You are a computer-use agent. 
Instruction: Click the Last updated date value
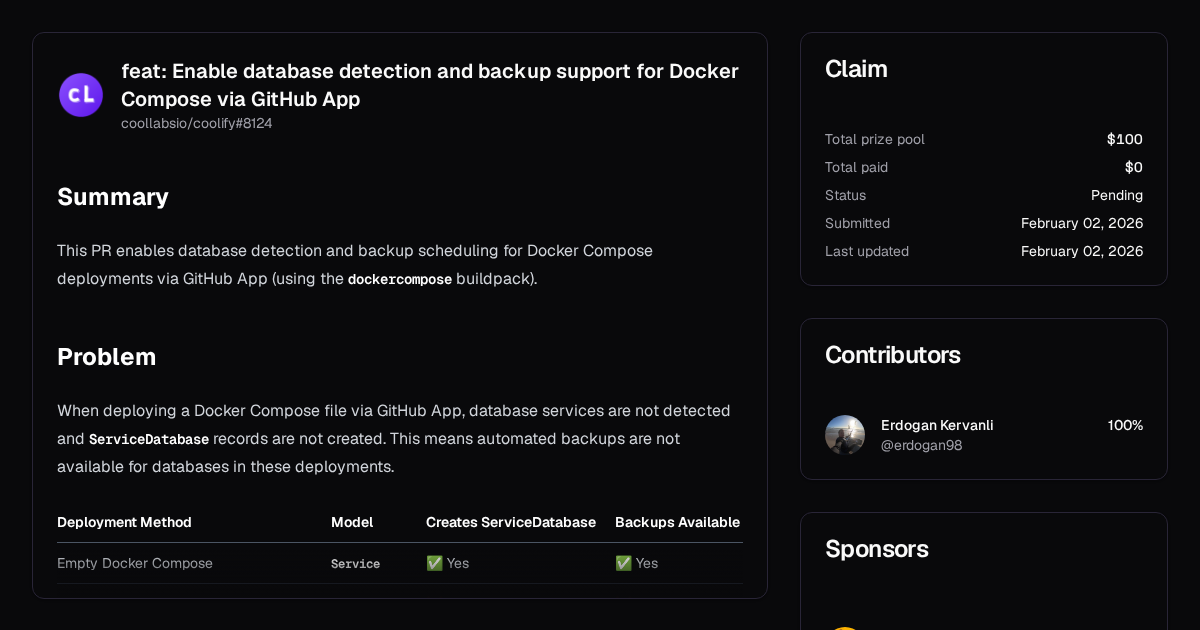coord(1082,251)
